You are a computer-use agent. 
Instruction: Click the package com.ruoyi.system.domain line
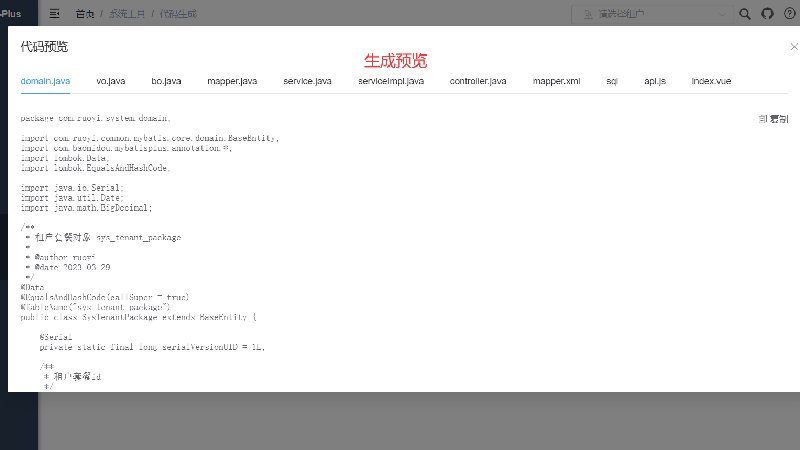95,118
